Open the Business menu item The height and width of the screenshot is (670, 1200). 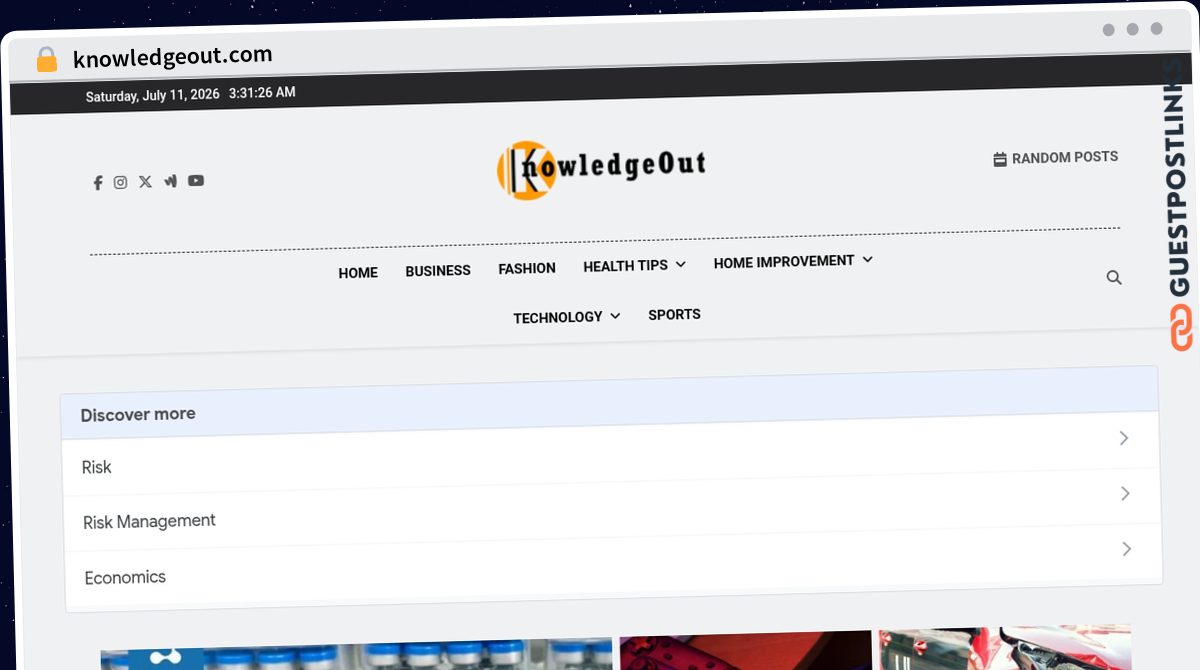[438, 271]
